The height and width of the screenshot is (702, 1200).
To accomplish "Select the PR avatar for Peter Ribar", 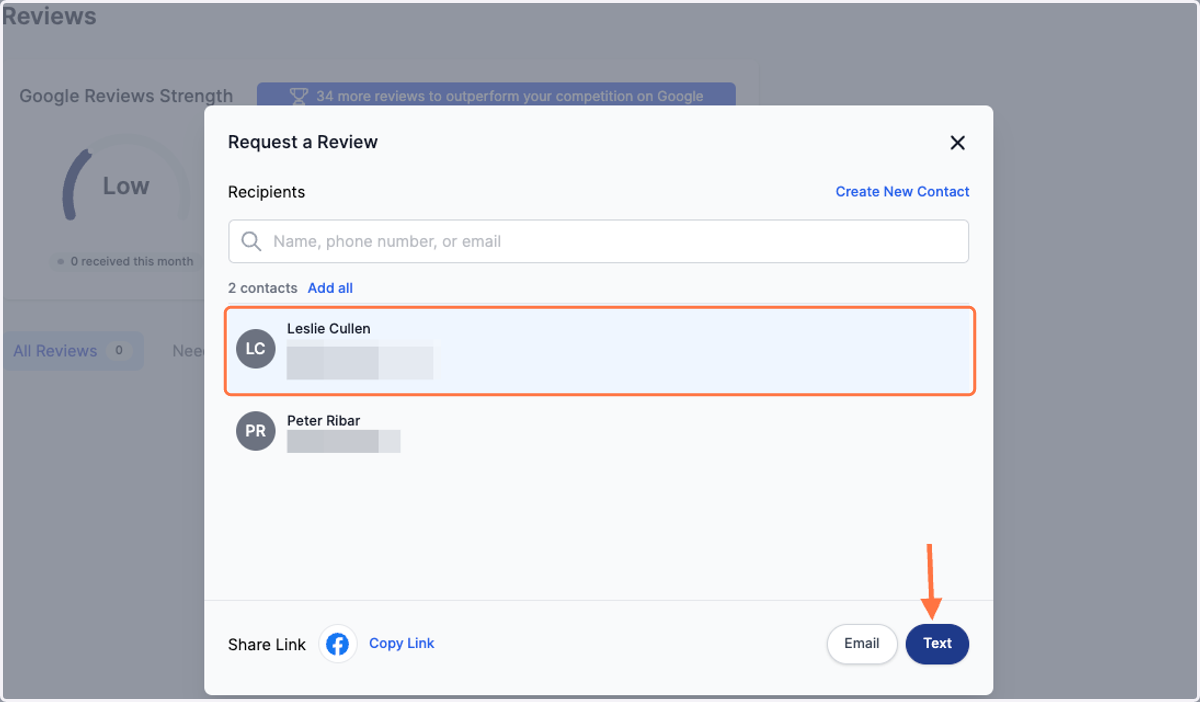I will (255, 431).
